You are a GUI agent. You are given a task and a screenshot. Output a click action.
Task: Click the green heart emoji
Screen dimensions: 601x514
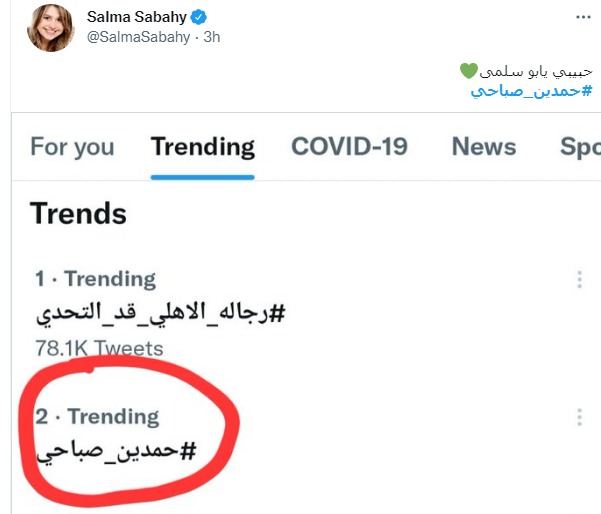pos(467,71)
